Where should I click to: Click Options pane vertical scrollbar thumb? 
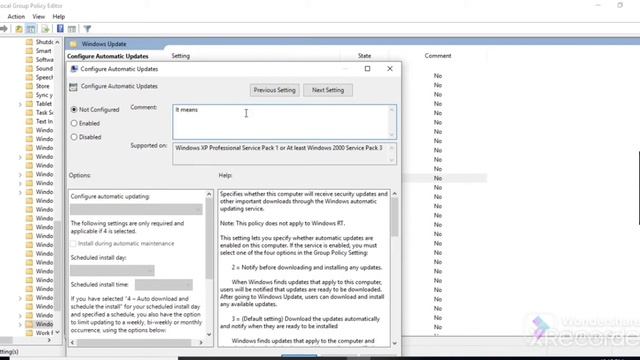tap(209, 239)
